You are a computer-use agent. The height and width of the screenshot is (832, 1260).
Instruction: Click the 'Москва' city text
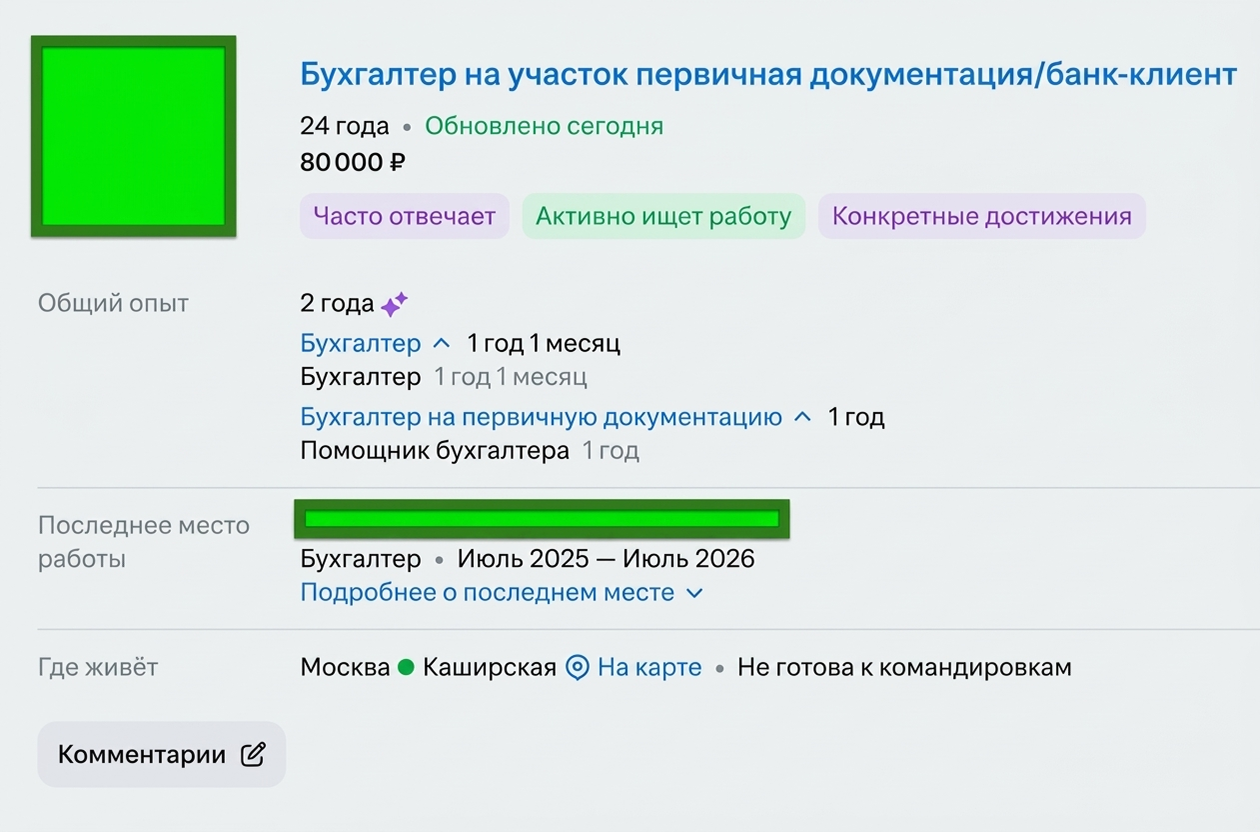tap(345, 667)
